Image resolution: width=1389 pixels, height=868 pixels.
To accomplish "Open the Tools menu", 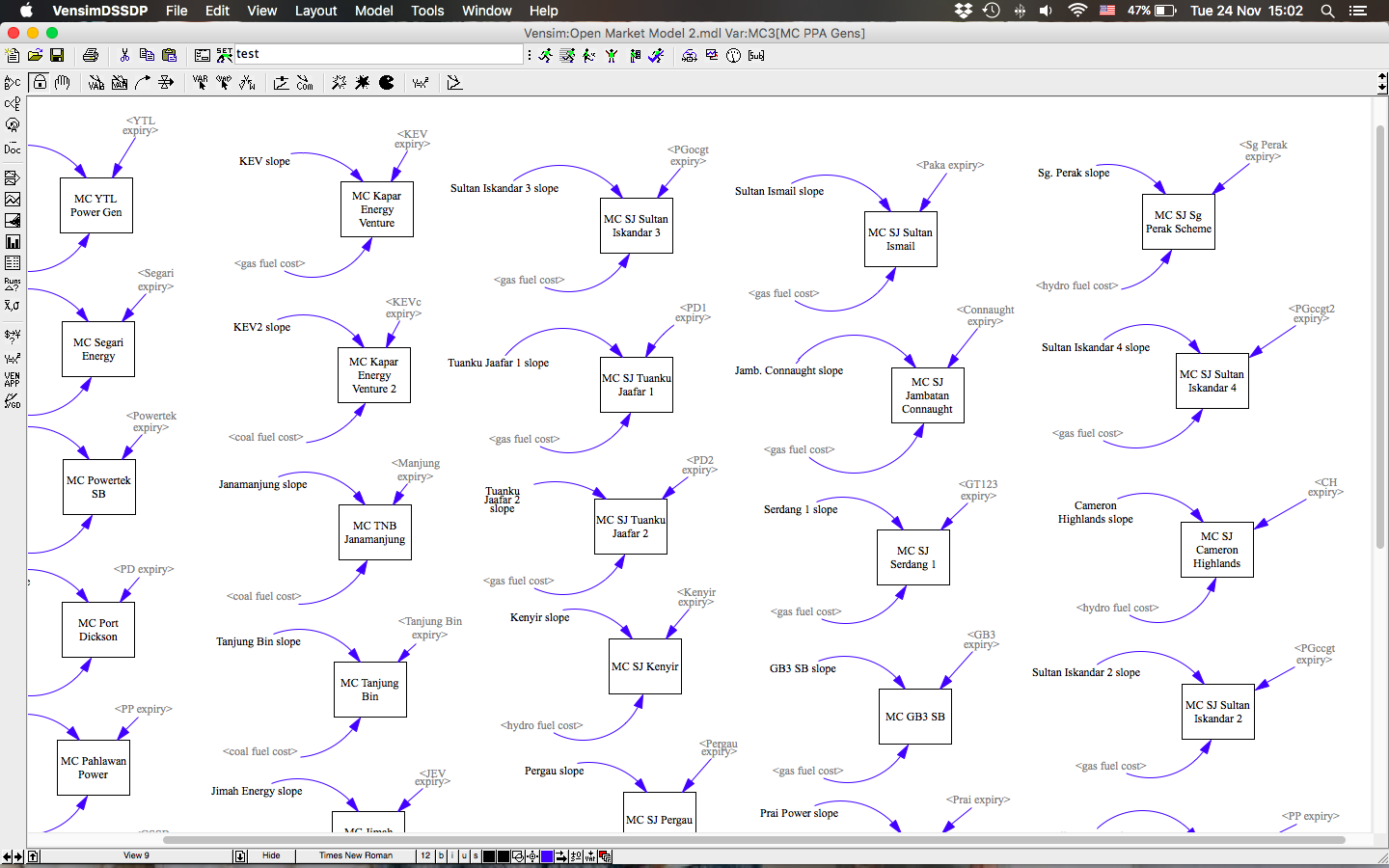I will 427,11.
